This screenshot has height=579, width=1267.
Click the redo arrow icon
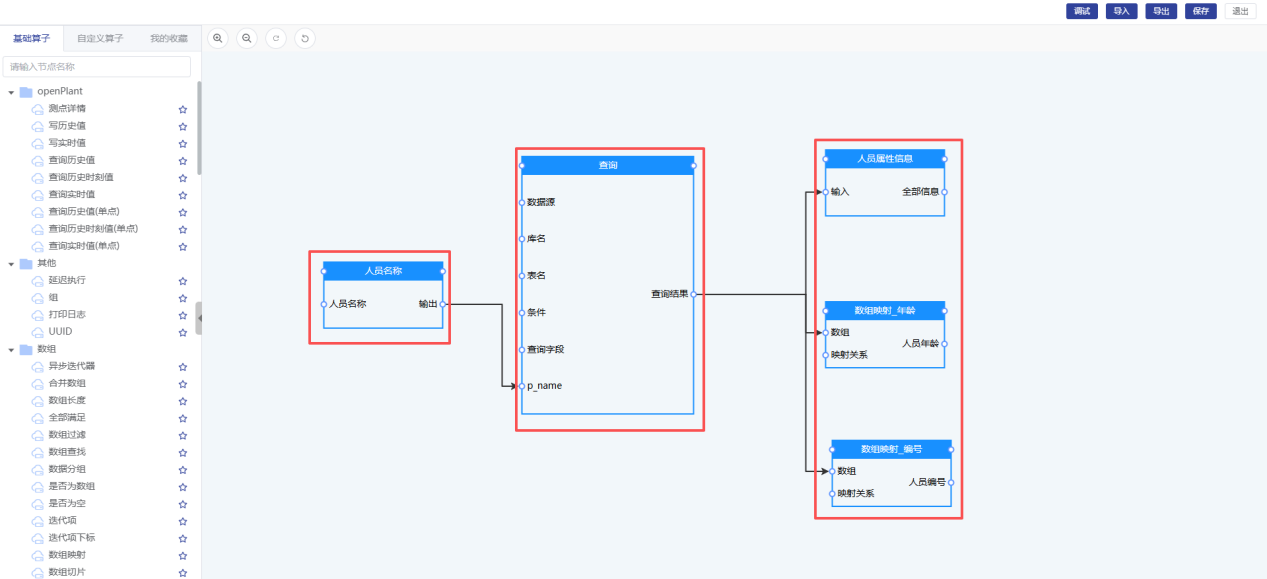tap(276, 38)
